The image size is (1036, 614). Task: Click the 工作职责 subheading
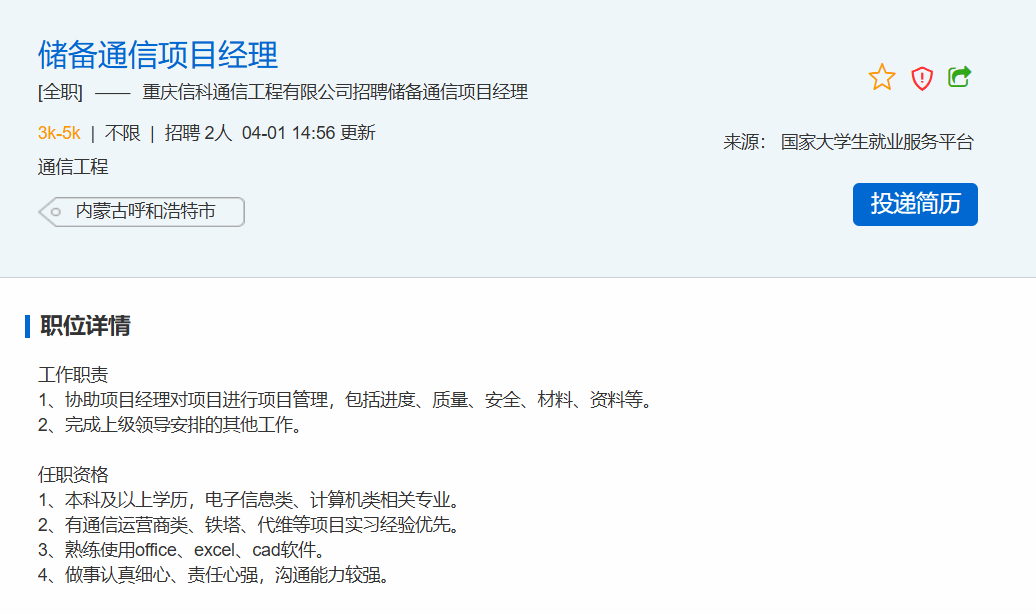tap(73, 375)
